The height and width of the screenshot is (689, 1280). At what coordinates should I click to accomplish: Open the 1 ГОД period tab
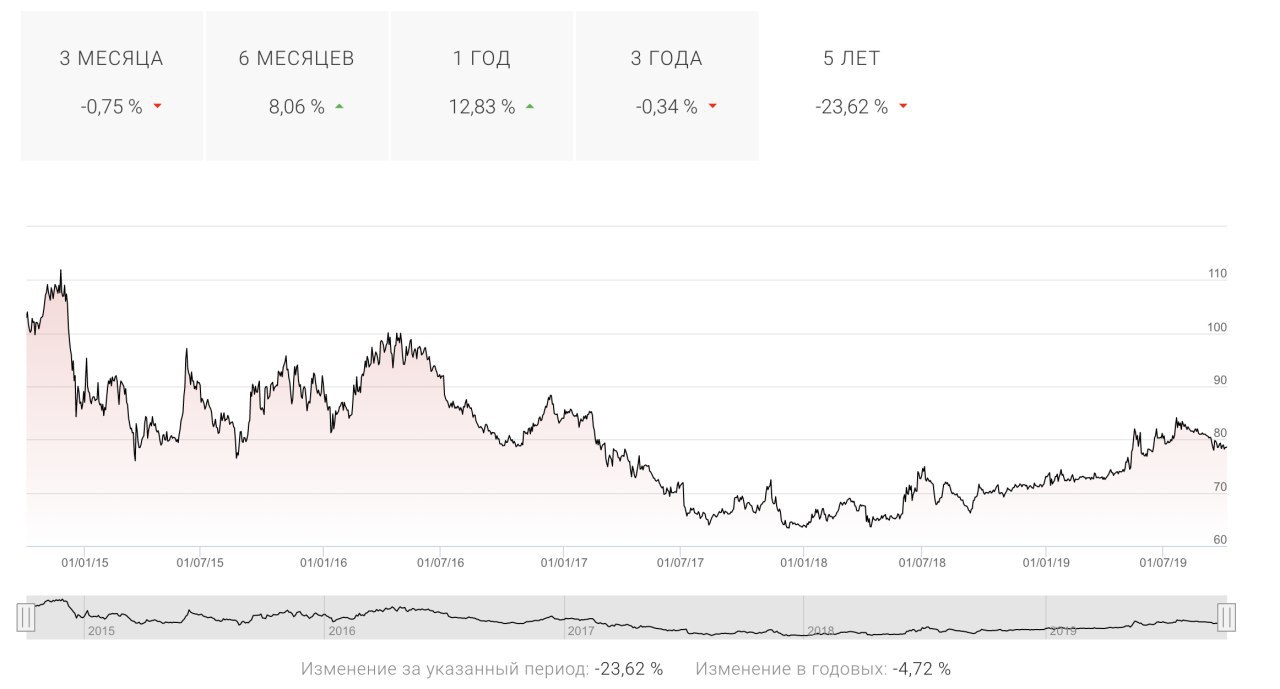click(482, 86)
